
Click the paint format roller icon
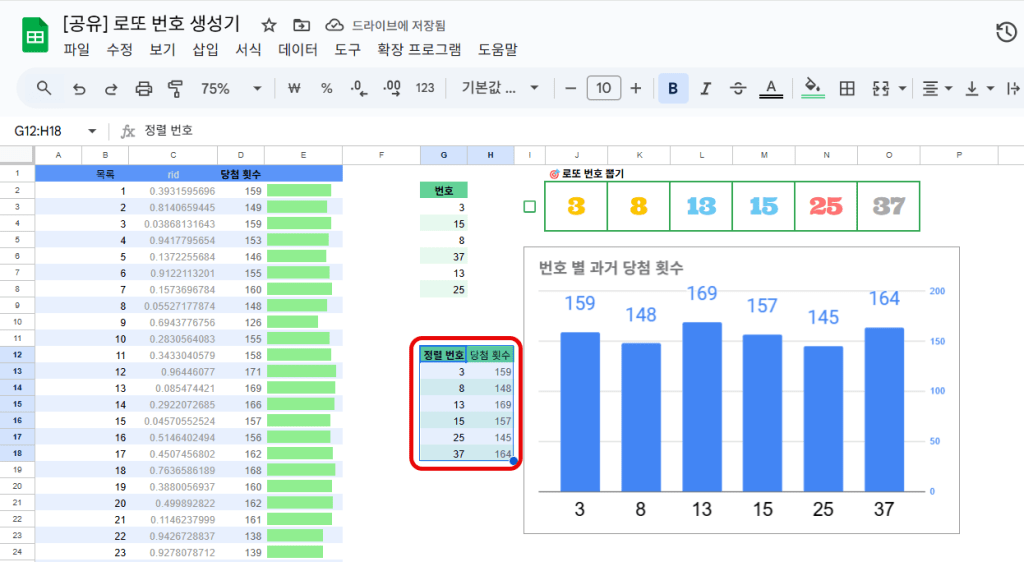click(176, 88)
